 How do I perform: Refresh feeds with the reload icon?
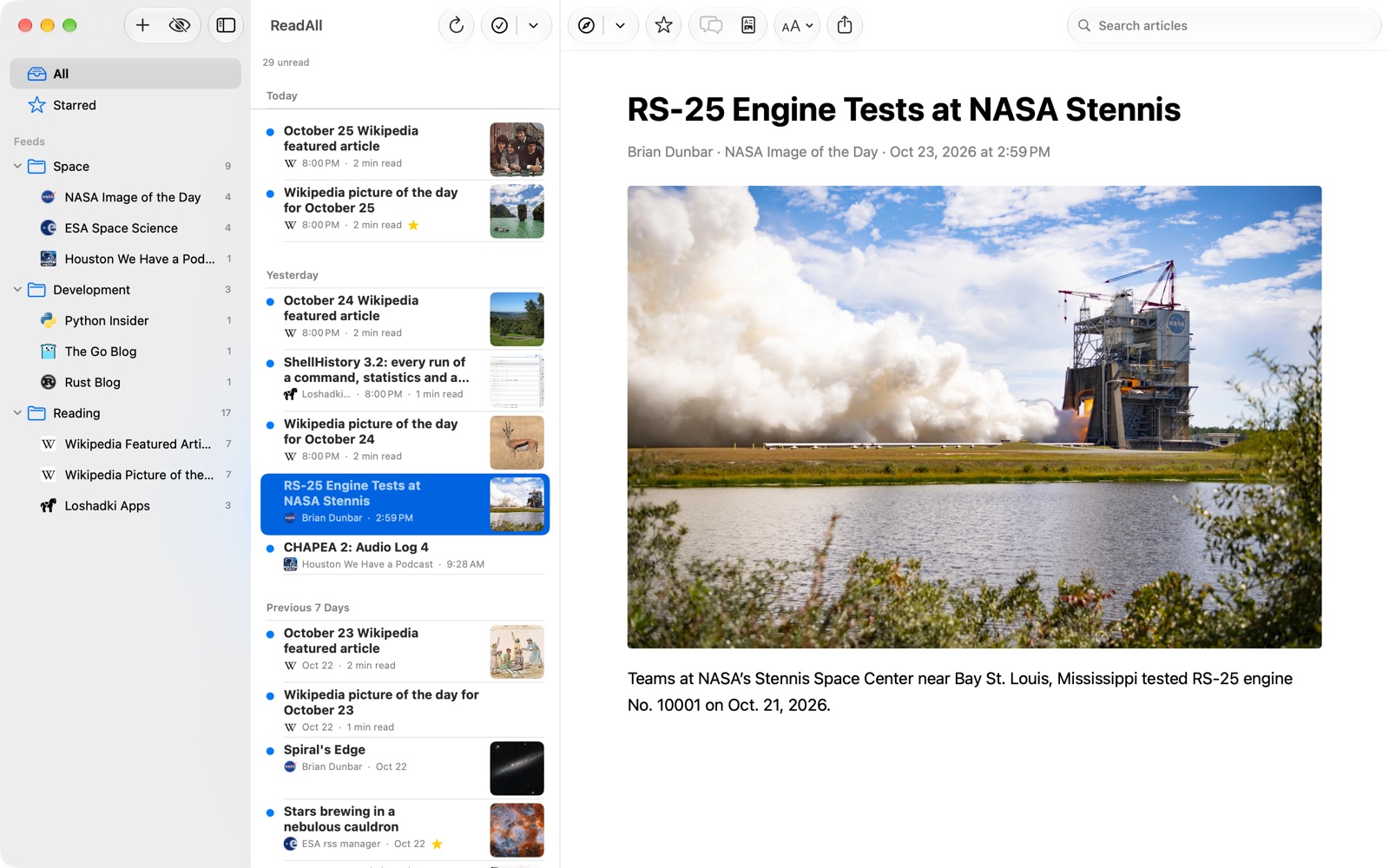click(456, 25)
